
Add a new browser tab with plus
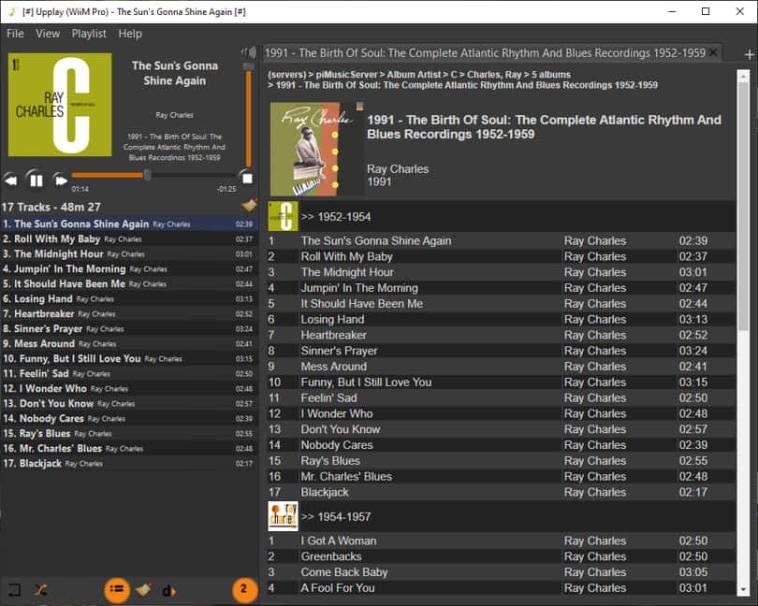pyautogui.click(x=749, y=55)
